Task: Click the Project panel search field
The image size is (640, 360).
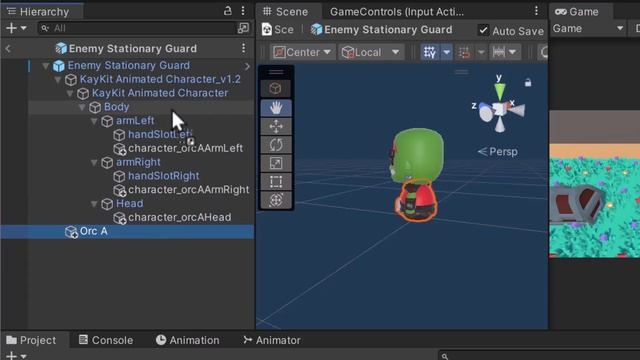Action: coord(539,356)
